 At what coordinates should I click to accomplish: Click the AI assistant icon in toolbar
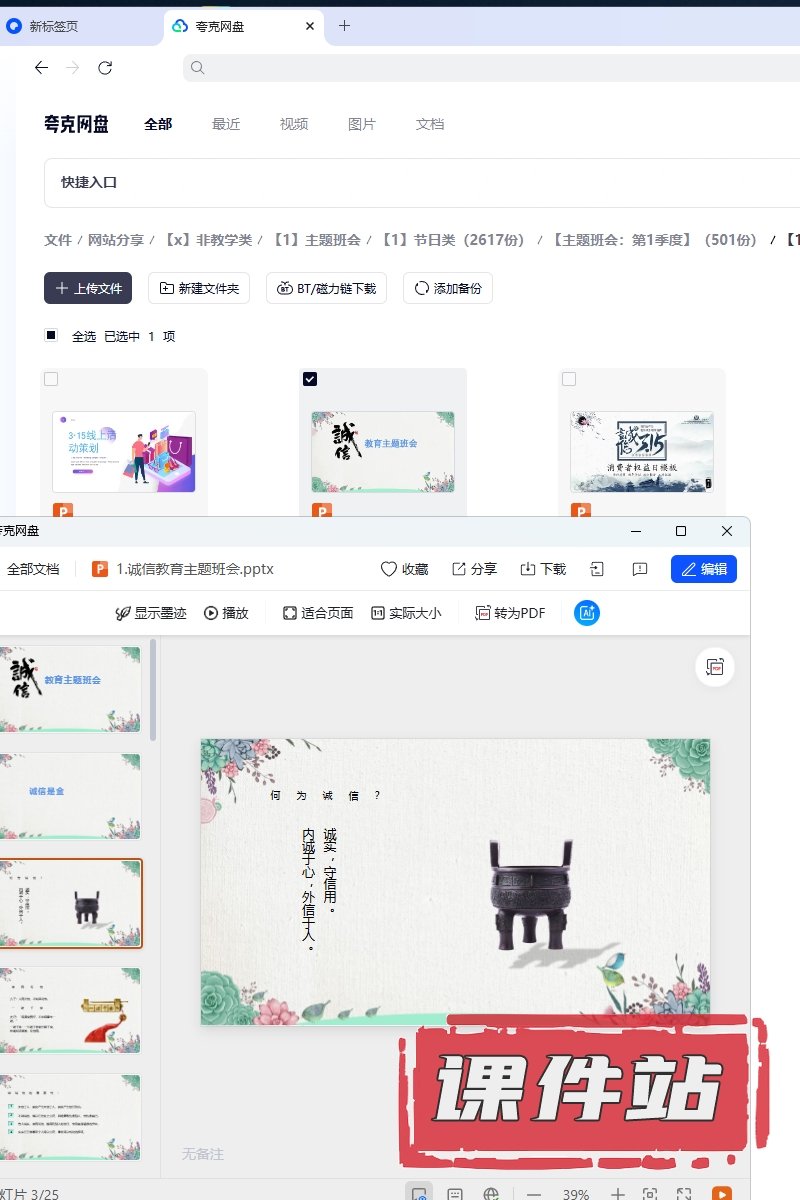[x=587, y=613]
